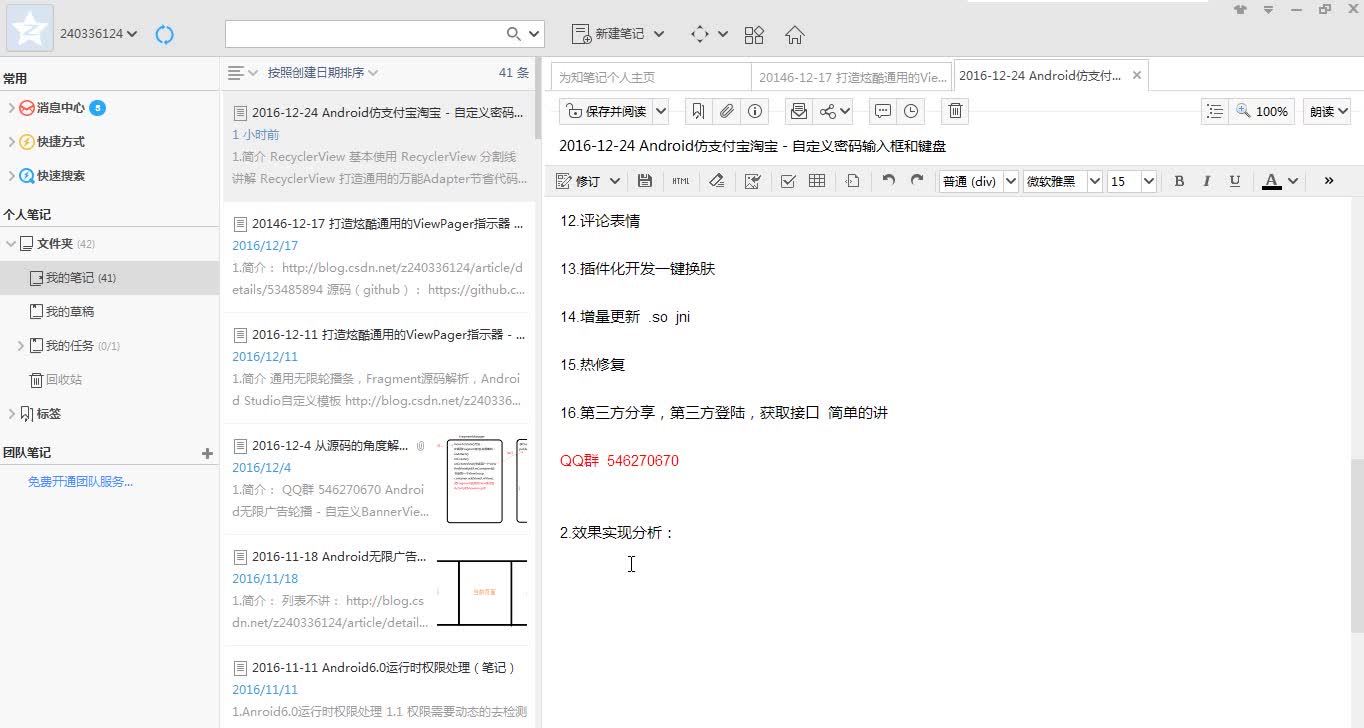Image resolution: width=1364 pixels, height=728 pixels.
Task: Delete the note with trash icon
Action: [x=956, y=111]
